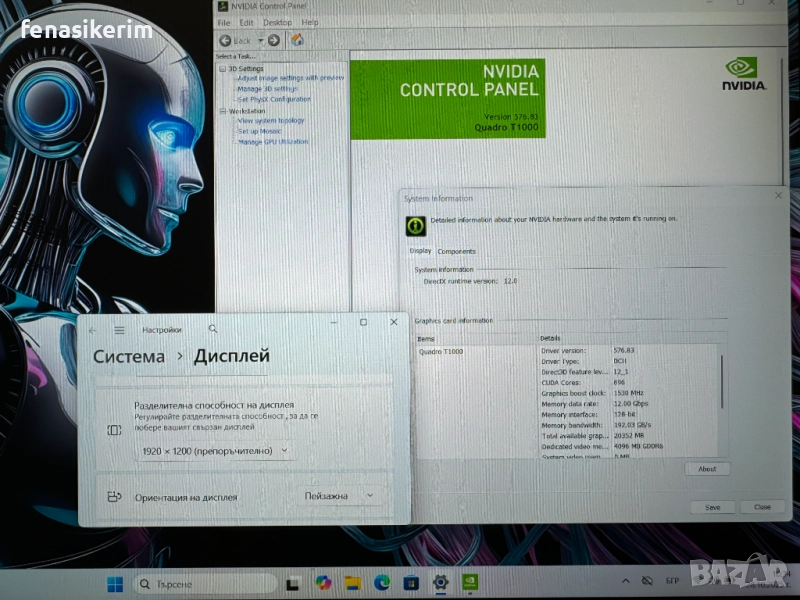800x600 pixels.
Task: Click the Back arrow in NVIDIA Control Panel
Action: click(225, 40)
